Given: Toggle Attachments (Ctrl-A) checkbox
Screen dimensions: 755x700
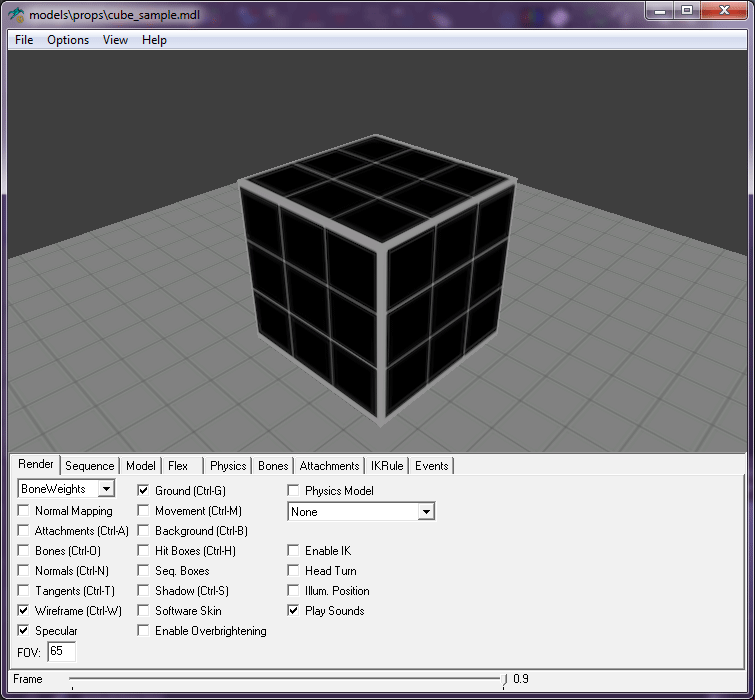Looking at the screenshot, I should tap(23, 531).
